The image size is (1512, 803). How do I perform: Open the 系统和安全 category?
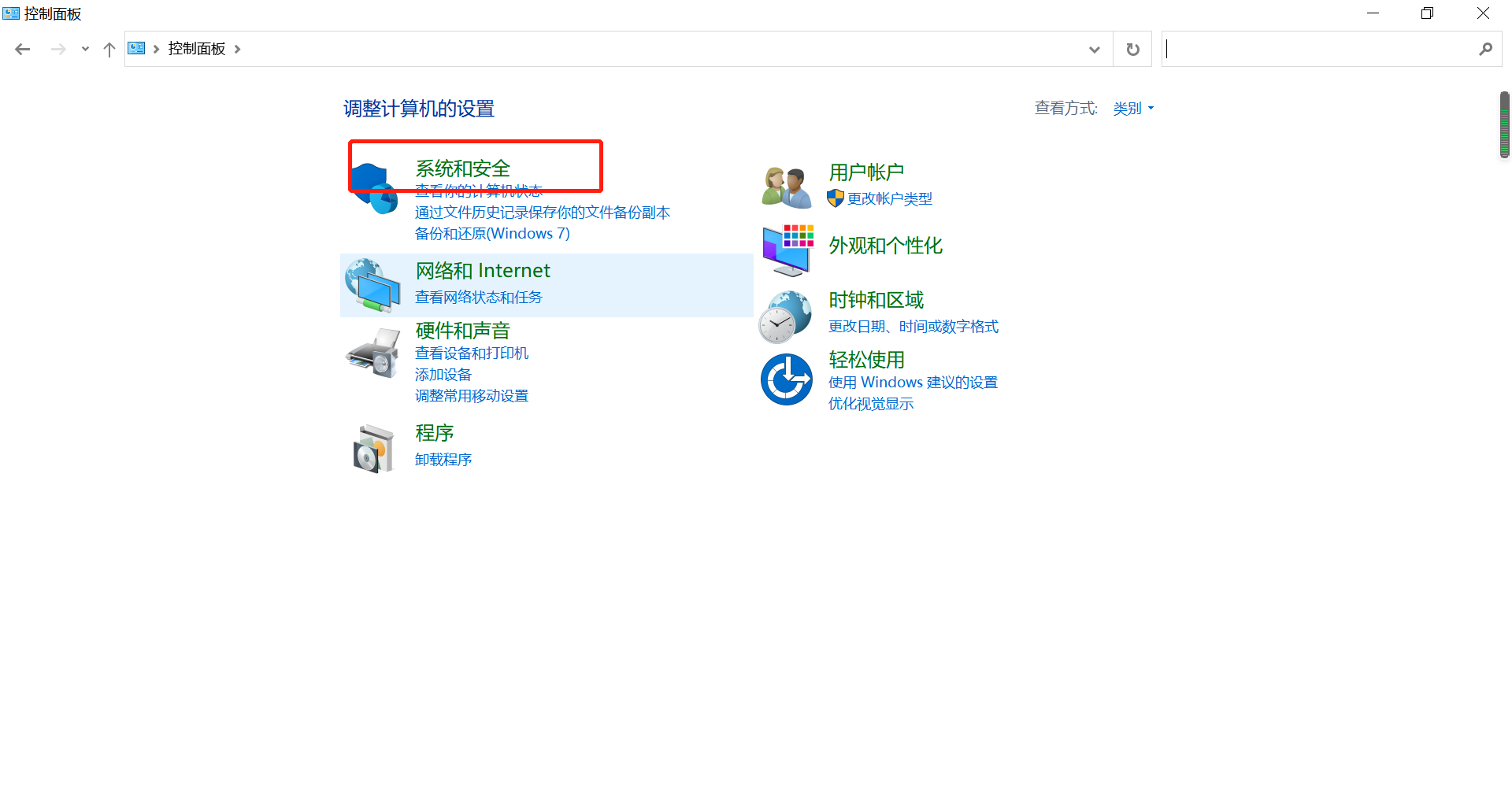click(x=463, y=168)
